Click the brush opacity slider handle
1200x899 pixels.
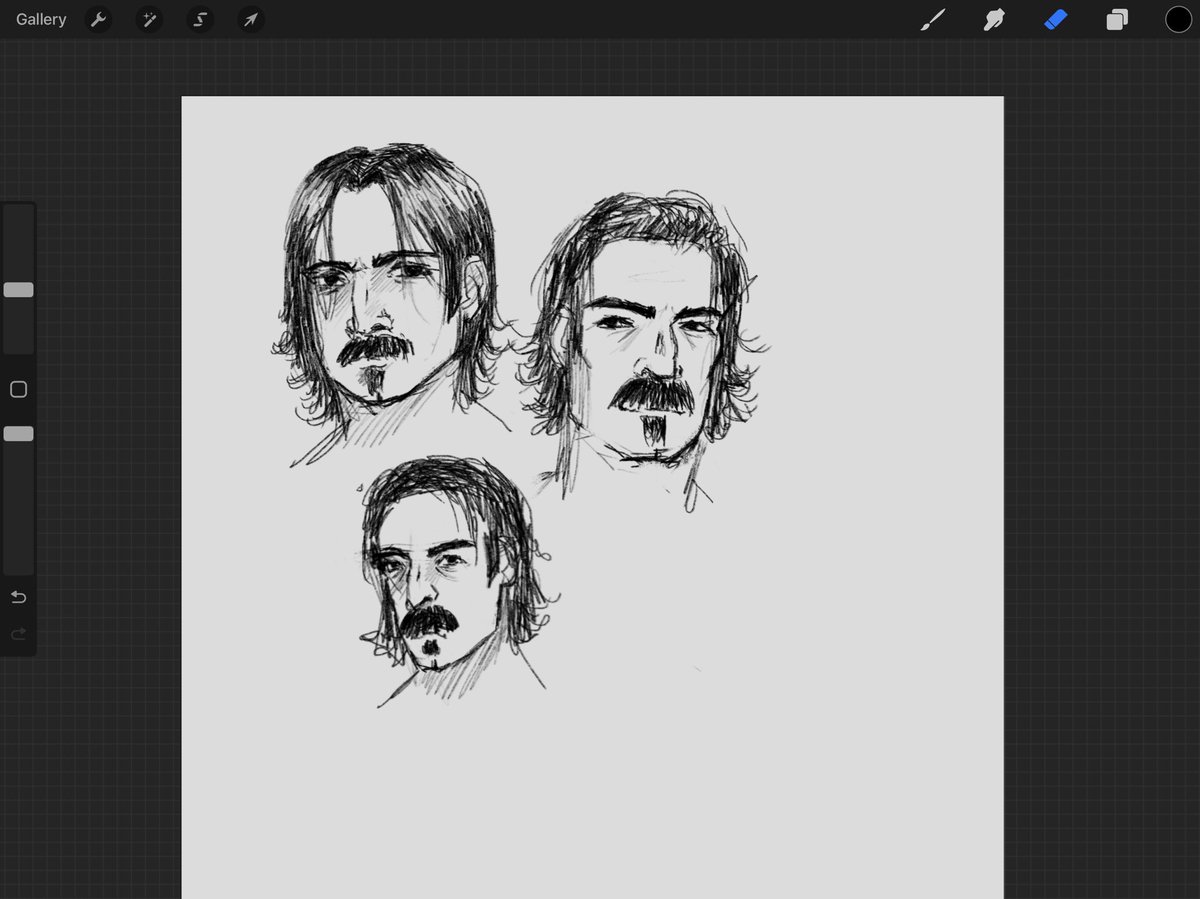pyautogui.click(x=18, y=434)
